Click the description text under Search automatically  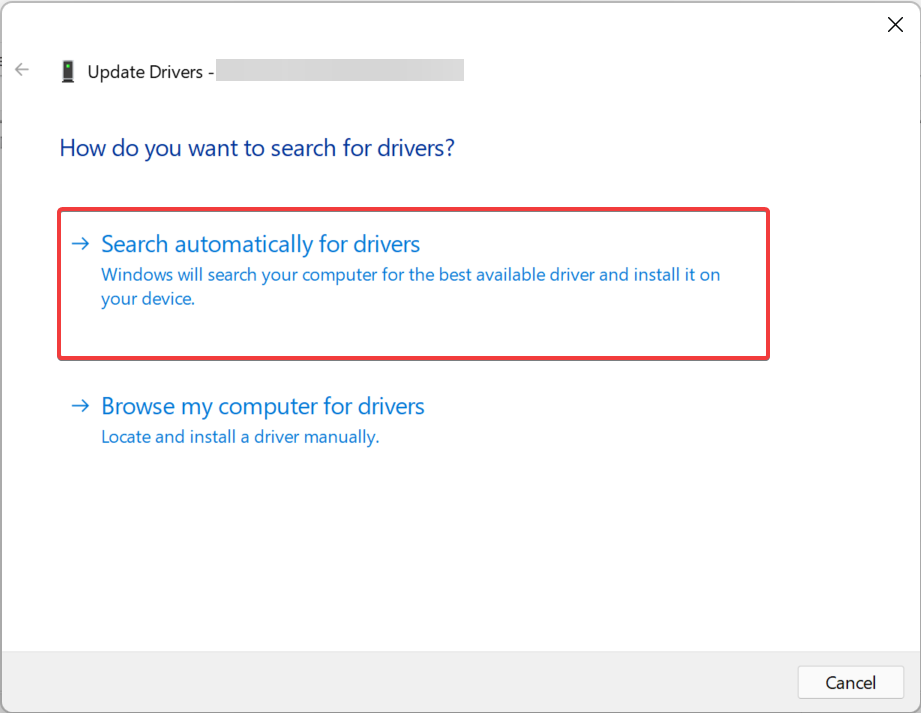point(409,286)
